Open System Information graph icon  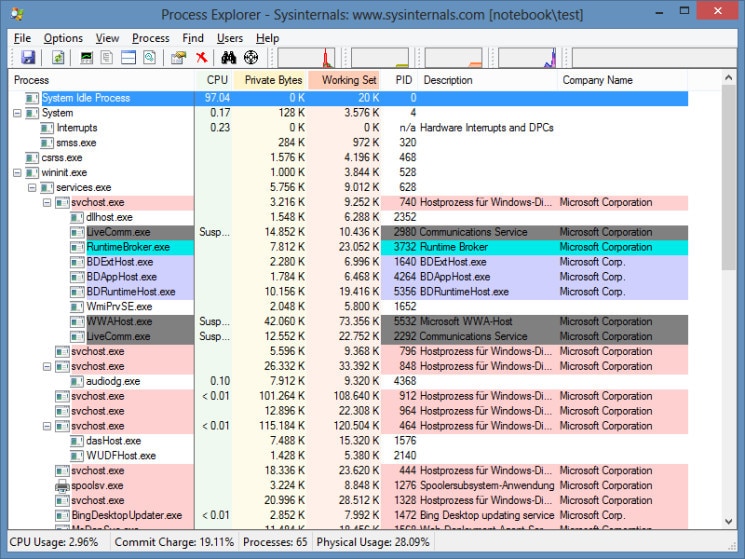(x=86, y=57)
